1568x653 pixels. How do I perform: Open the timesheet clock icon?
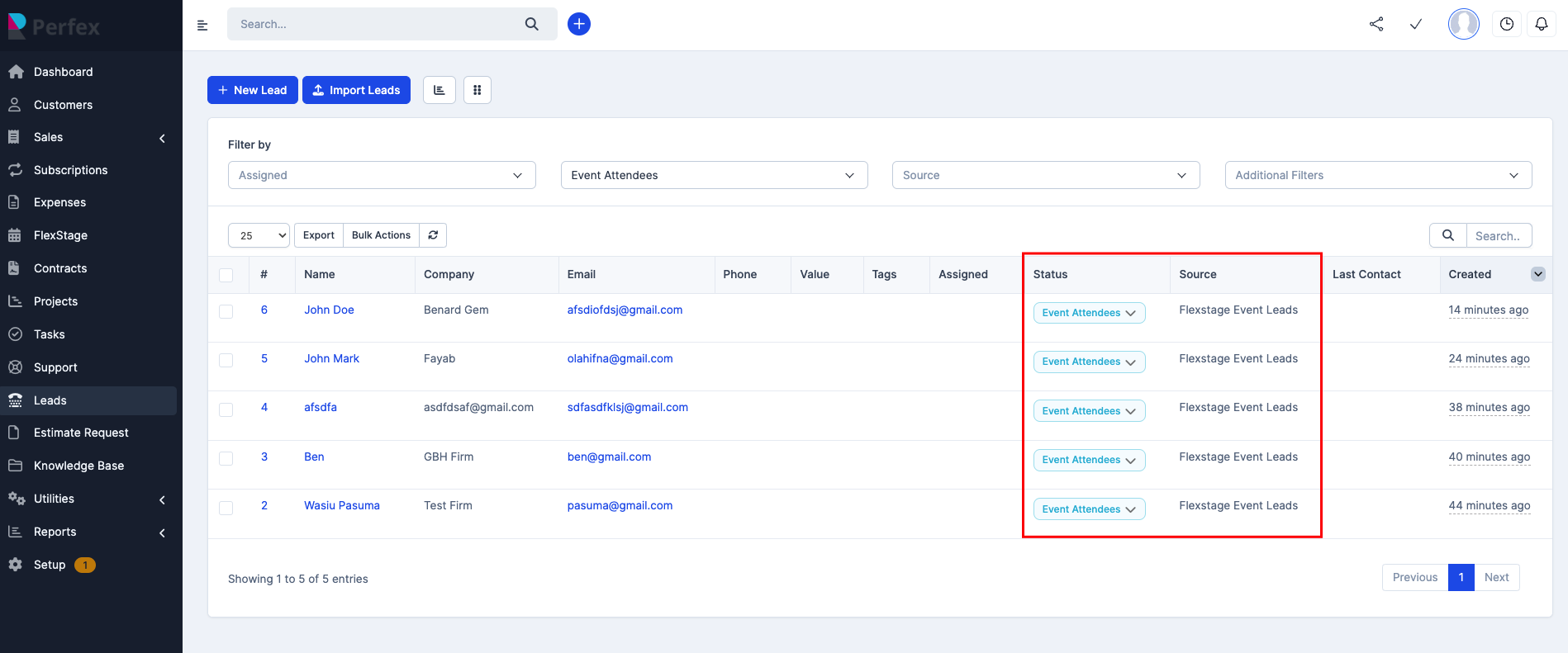tap(1507, 24)
